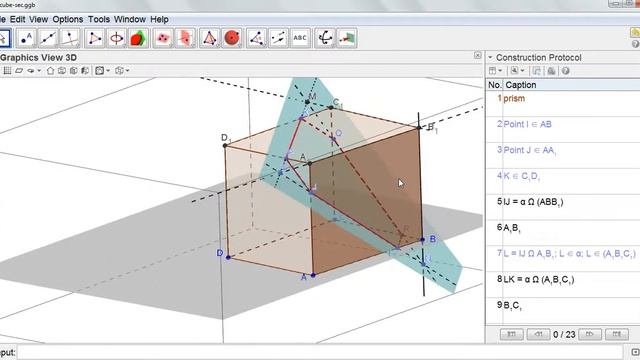Select the New Point tool

[26, 38]
